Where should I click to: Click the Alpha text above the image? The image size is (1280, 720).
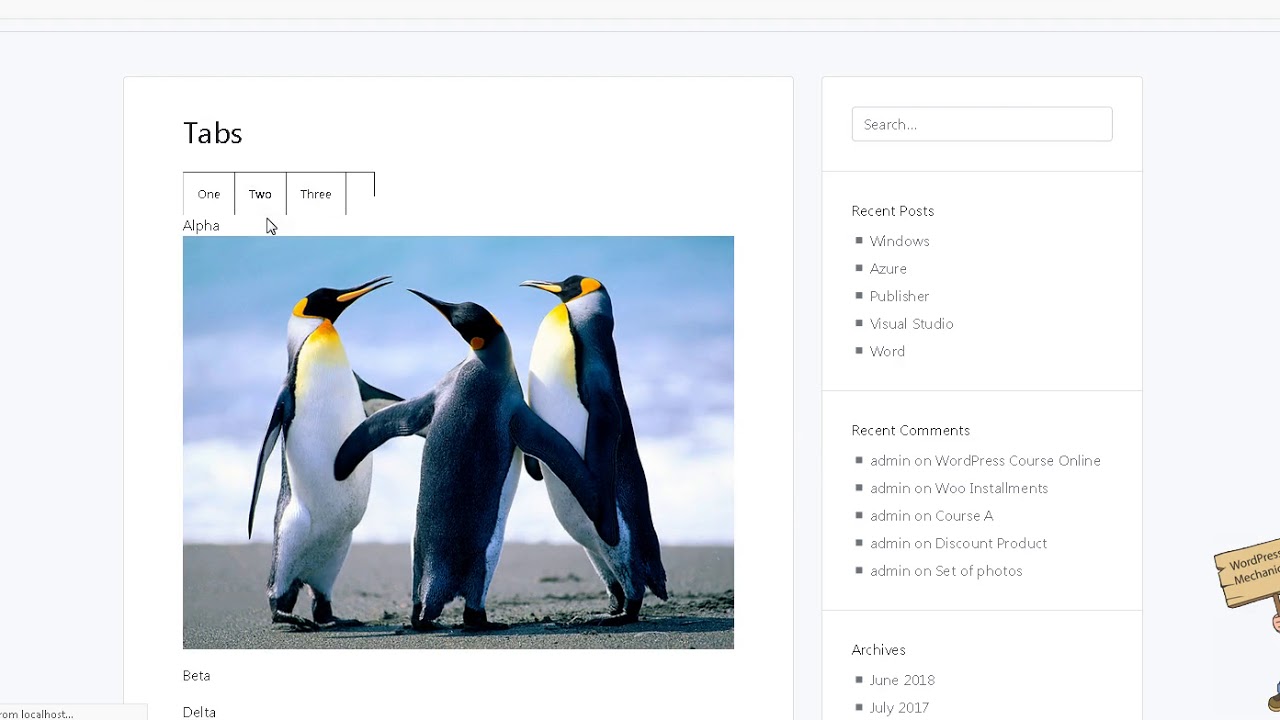click(201, 225)
